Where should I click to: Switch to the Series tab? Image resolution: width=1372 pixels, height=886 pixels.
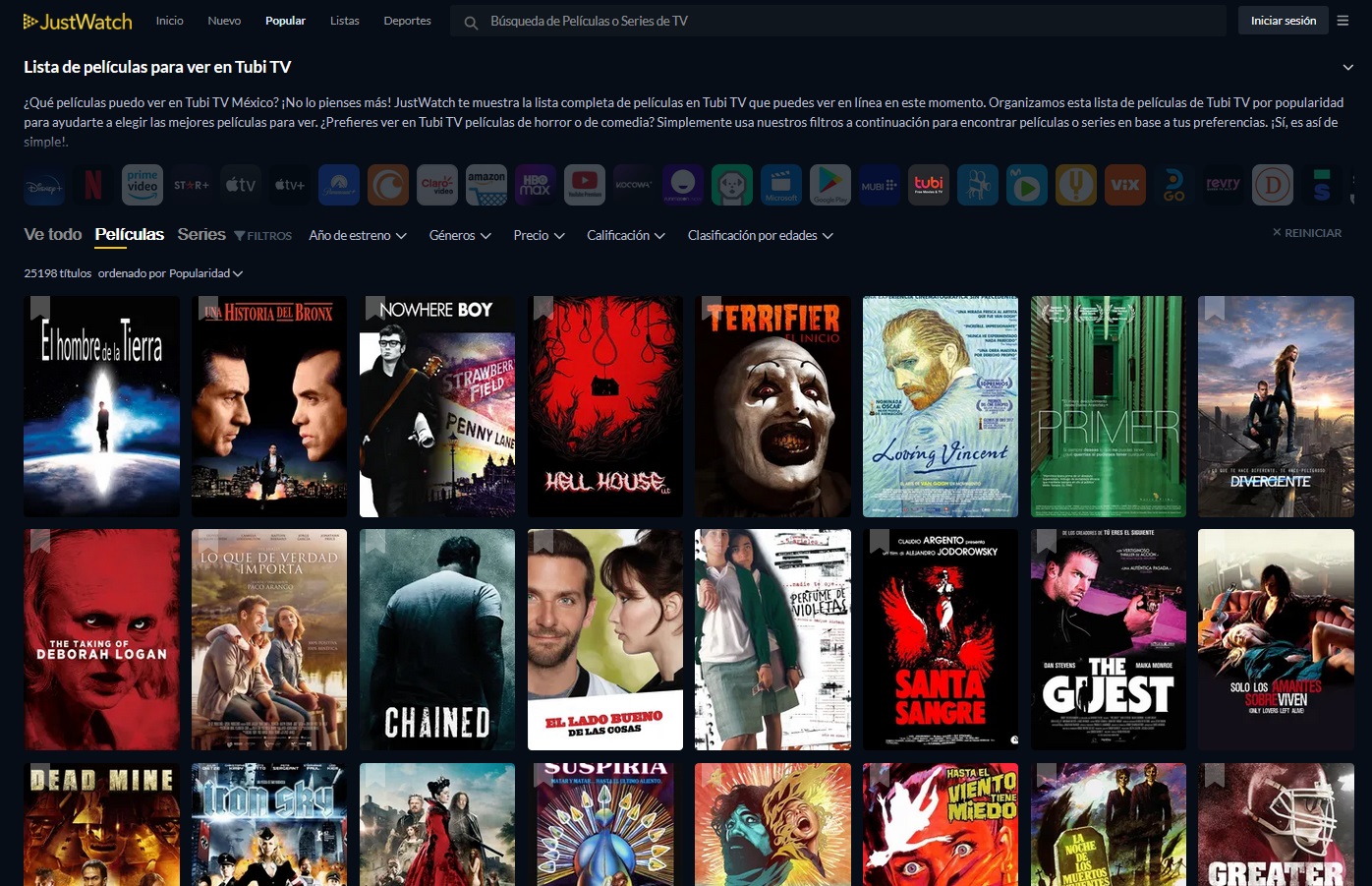pos(201,235)
